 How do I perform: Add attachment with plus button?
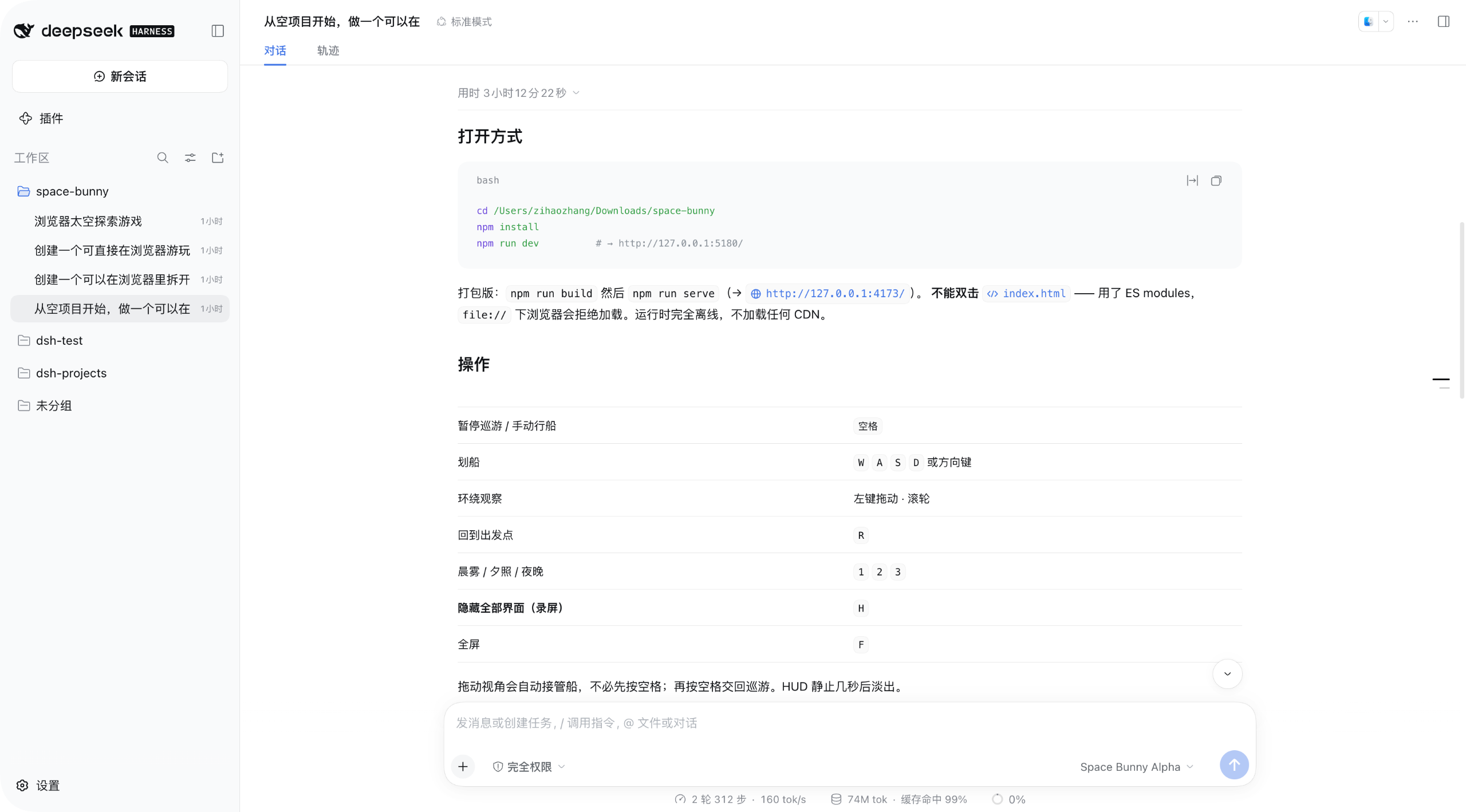(463, 766)
